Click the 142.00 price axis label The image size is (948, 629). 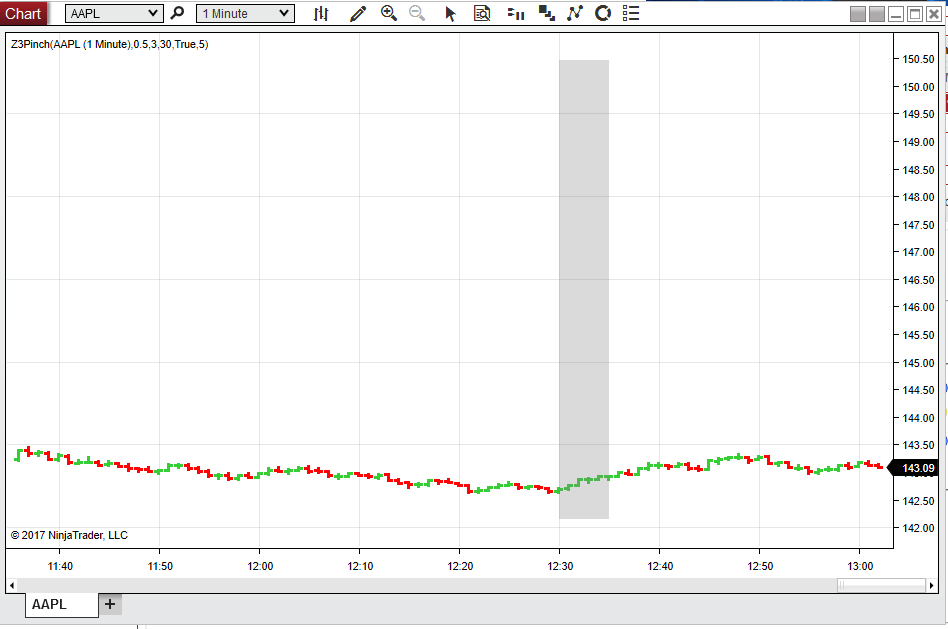tap(918, 528)
